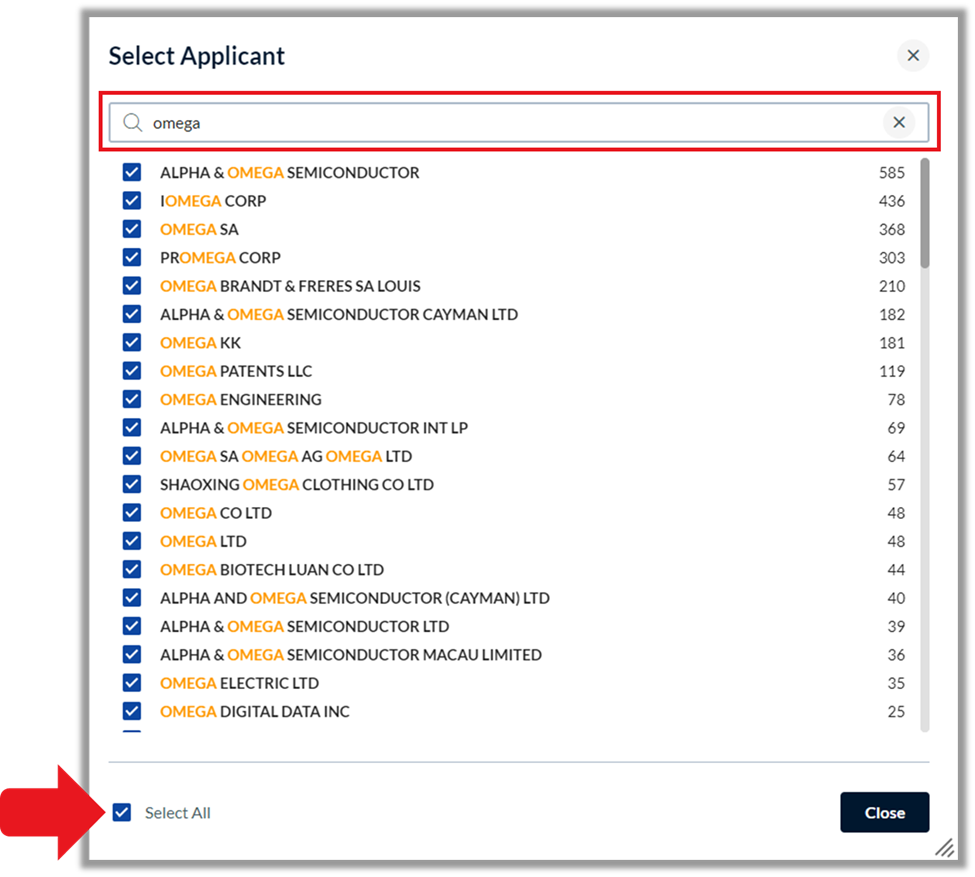Toggle OMEGA CO LTD checkbox
The image size is (975, 877).
(132, 513)
